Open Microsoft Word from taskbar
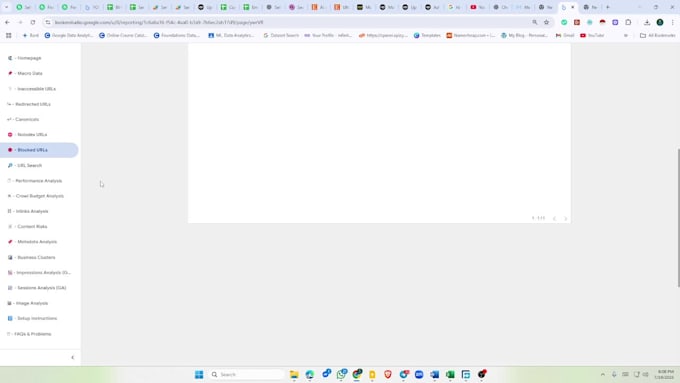Image resolution: width=680 pixels, height=383 pixels. click(435, 374)
